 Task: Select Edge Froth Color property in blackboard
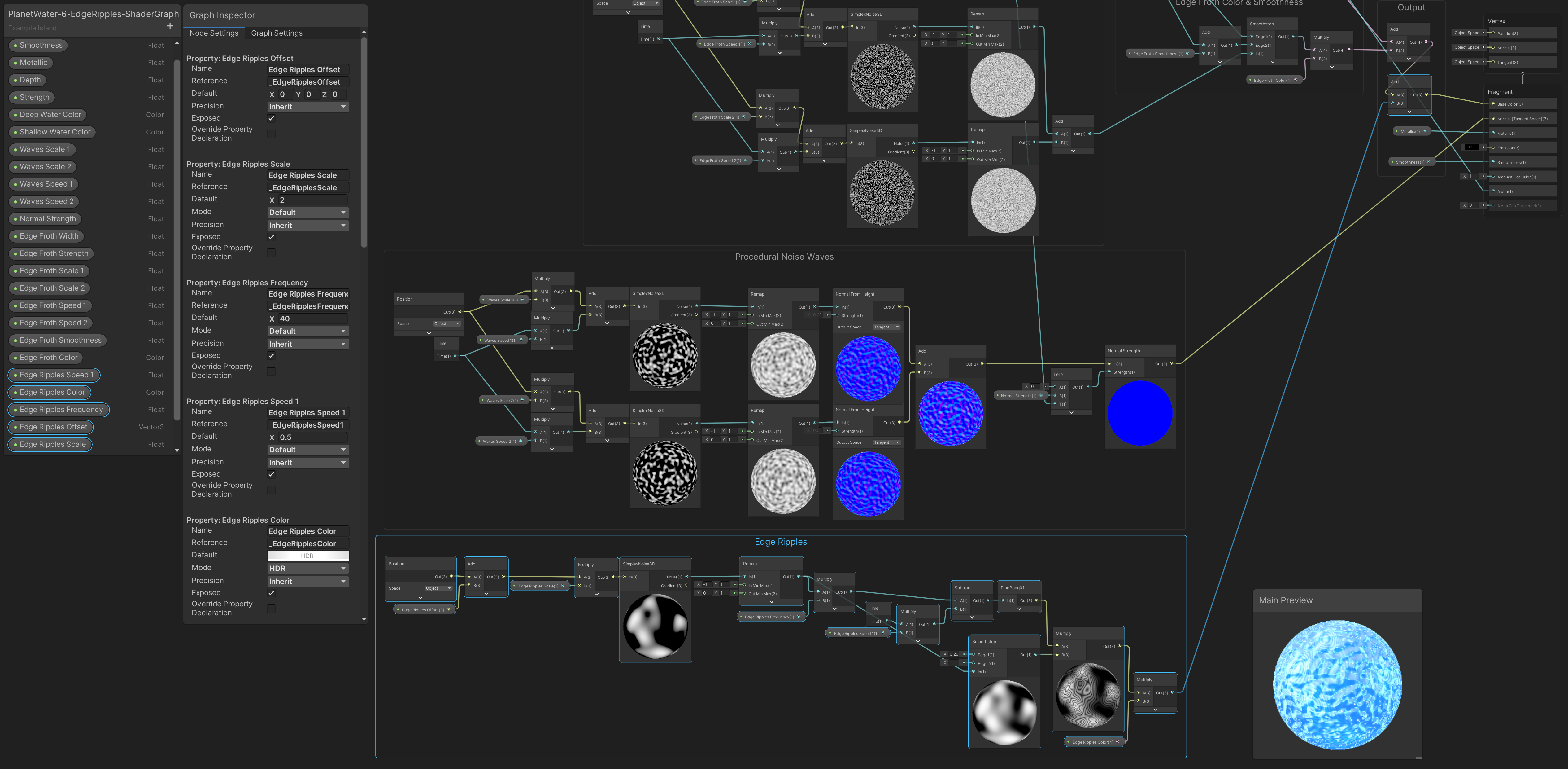[x=48, y=358]
